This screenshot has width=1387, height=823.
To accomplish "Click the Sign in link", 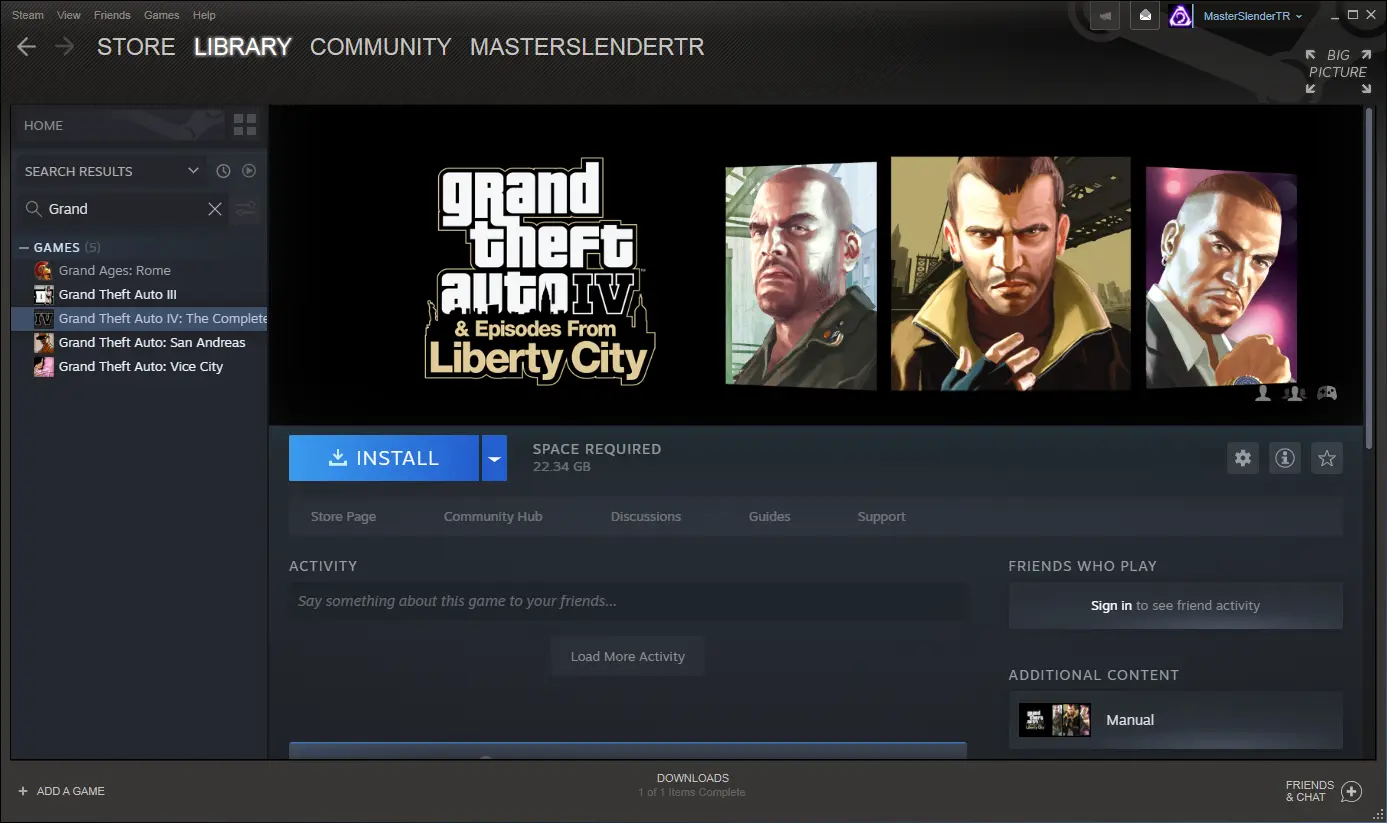I will tap(1111, 605).
